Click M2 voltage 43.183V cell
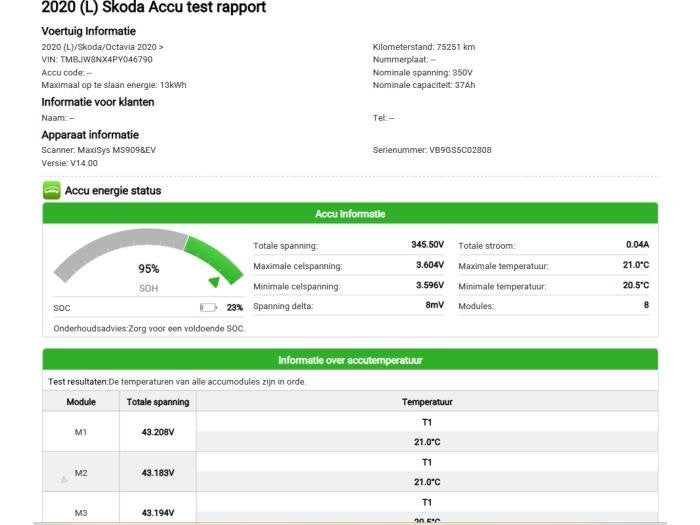This screenshot has width=700, height=525. click(158, 473)
